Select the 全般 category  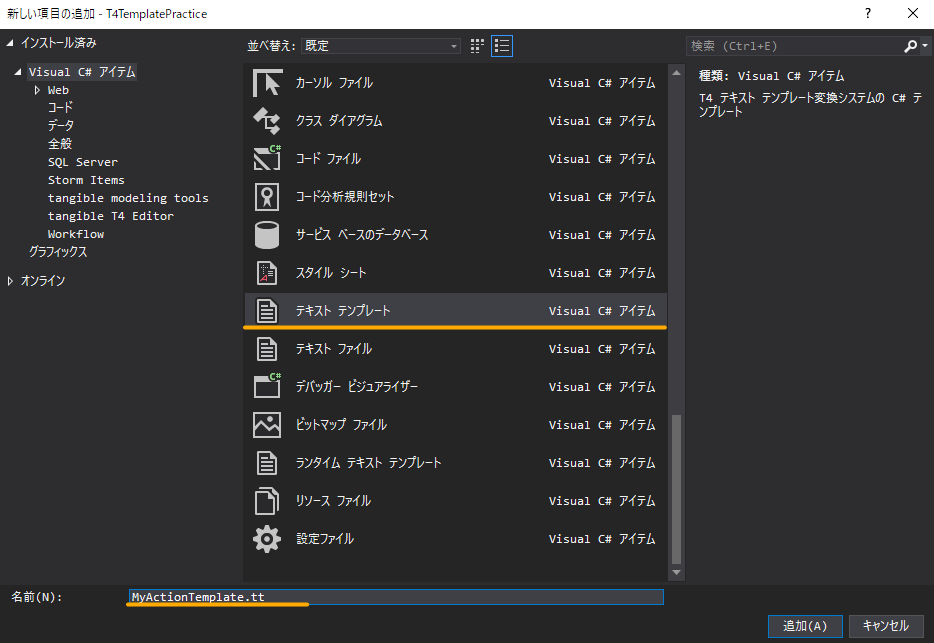[60, 144]
